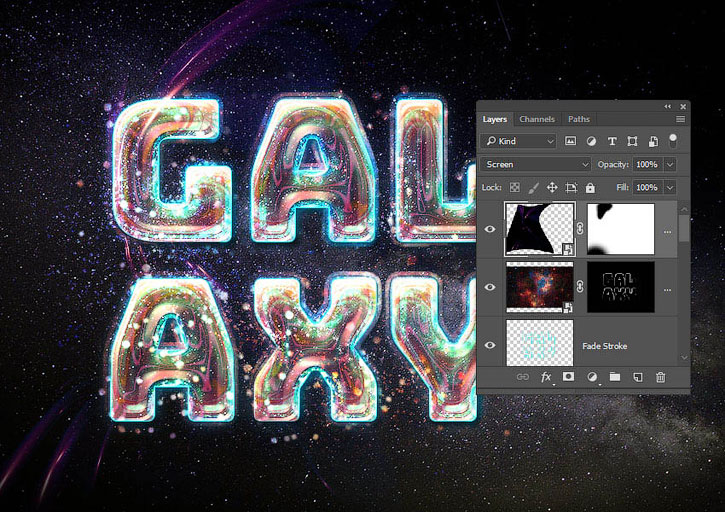Select the nebula layer's black text mask
Screen dimensions: 725x512
(621, 287)
